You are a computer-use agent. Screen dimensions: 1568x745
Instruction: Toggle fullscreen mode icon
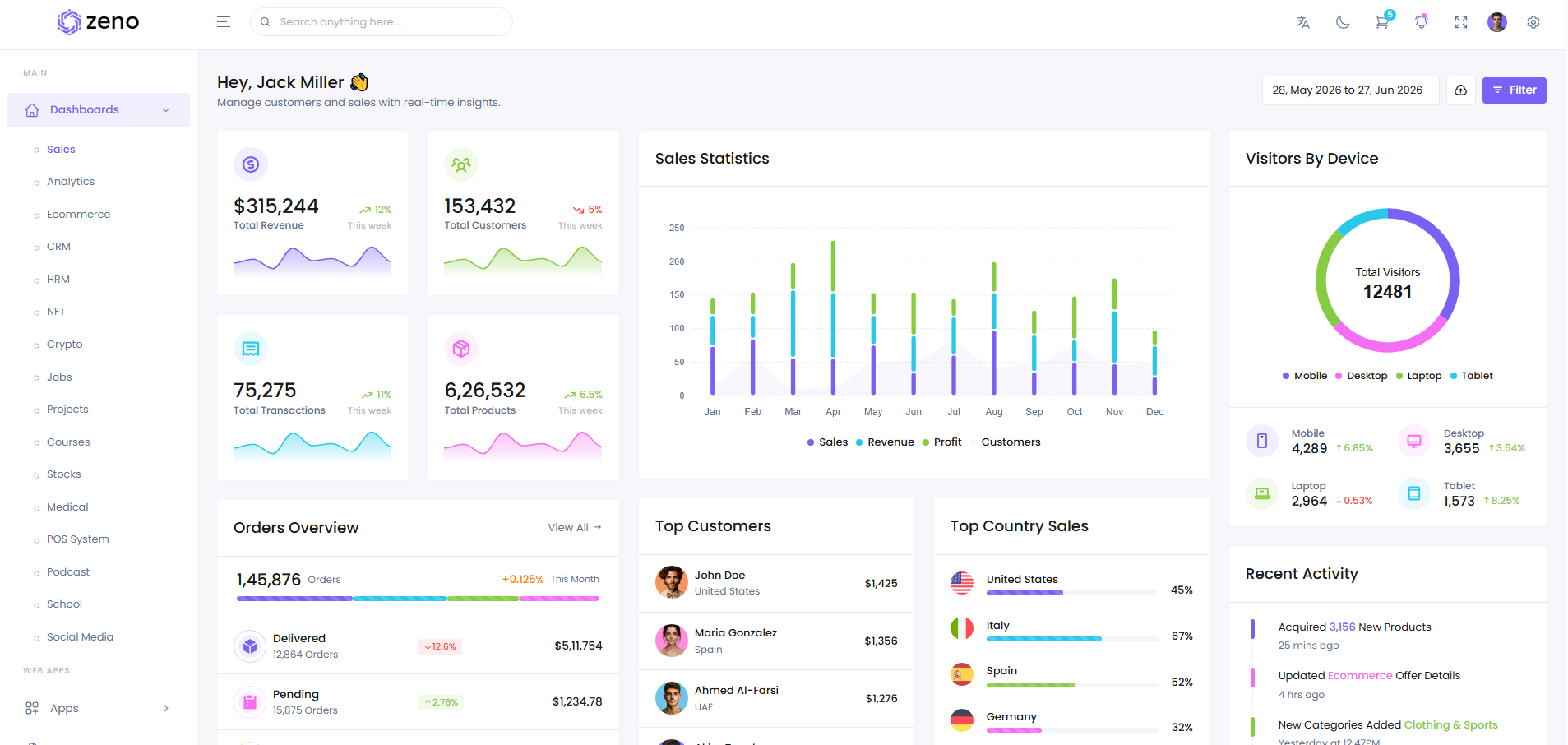pos(1461,22)
